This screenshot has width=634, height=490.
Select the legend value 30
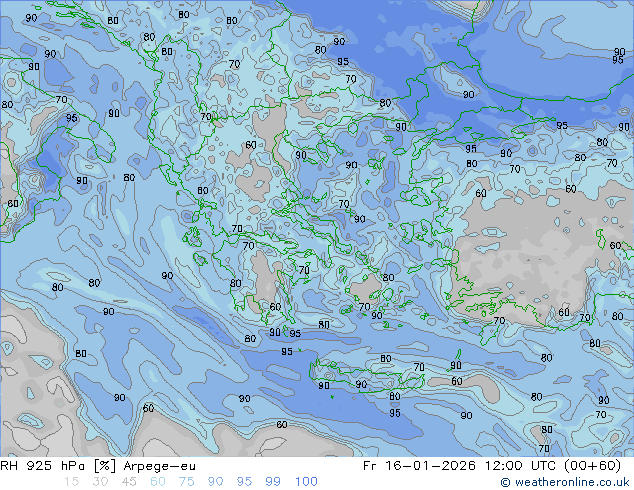click(100, 482)
